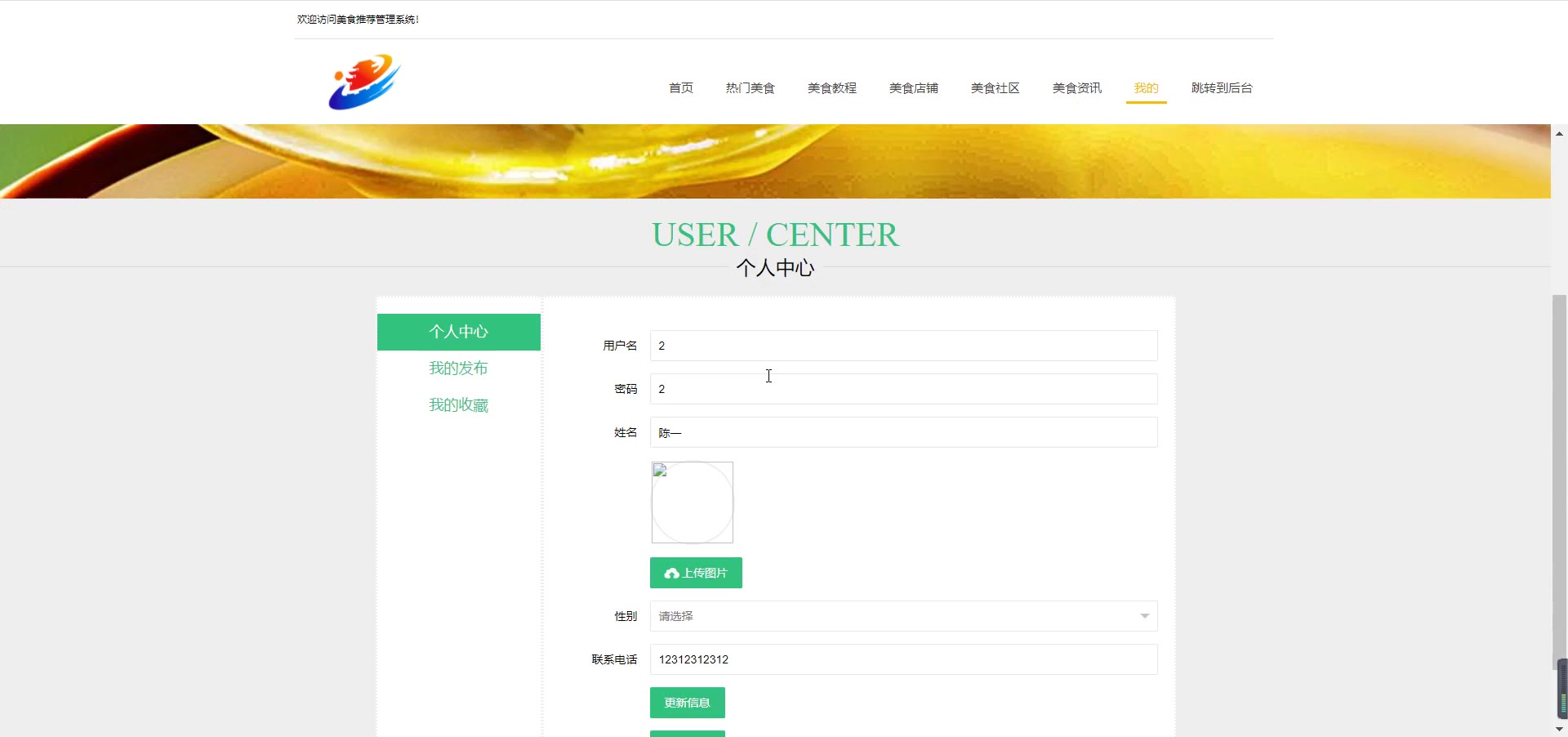Click the gender dropdown arrow
The height and width of the screenshot is (737, 1568).
tap(1144, 616)
